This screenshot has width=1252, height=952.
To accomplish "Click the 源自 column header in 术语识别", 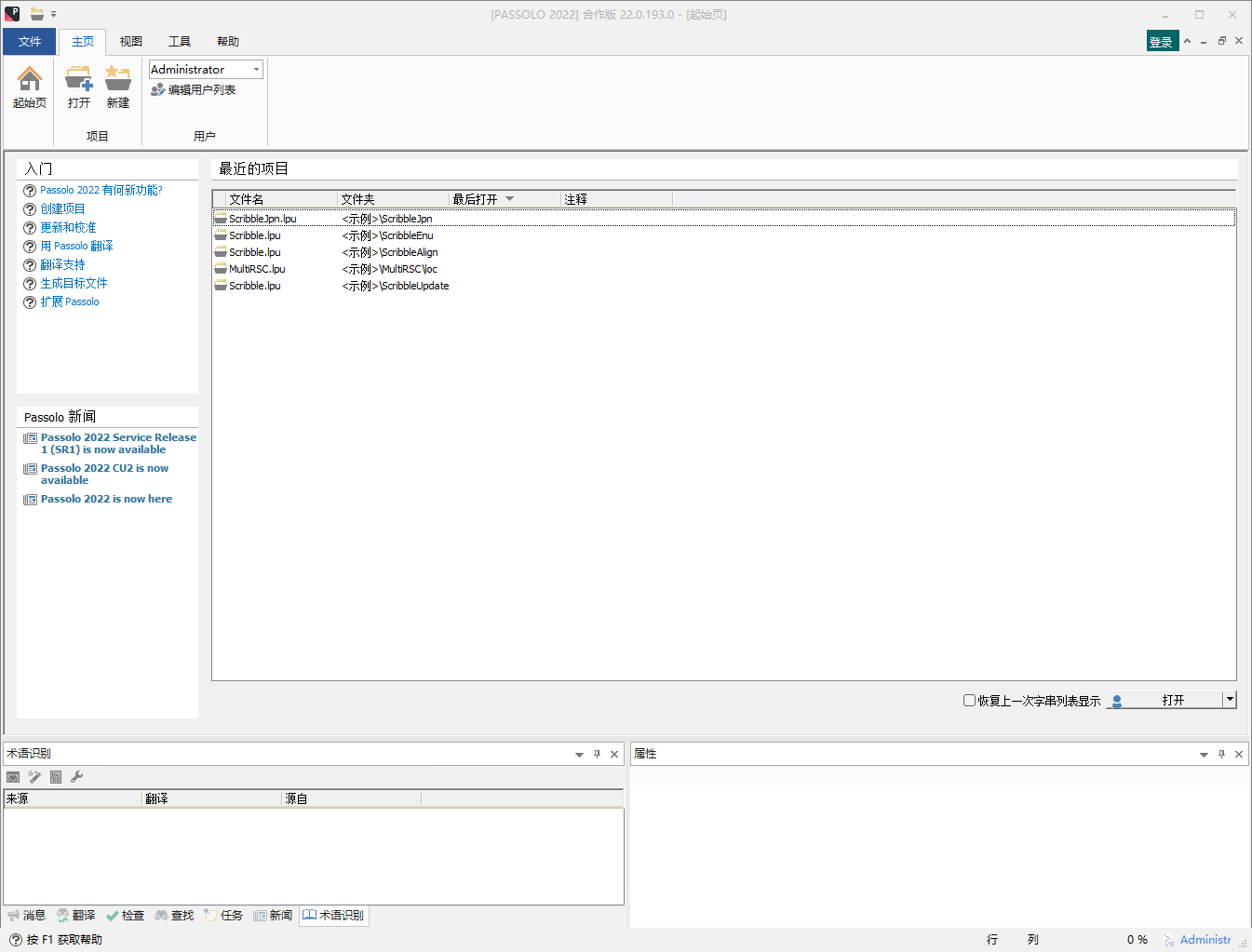I will pos(352,798).
